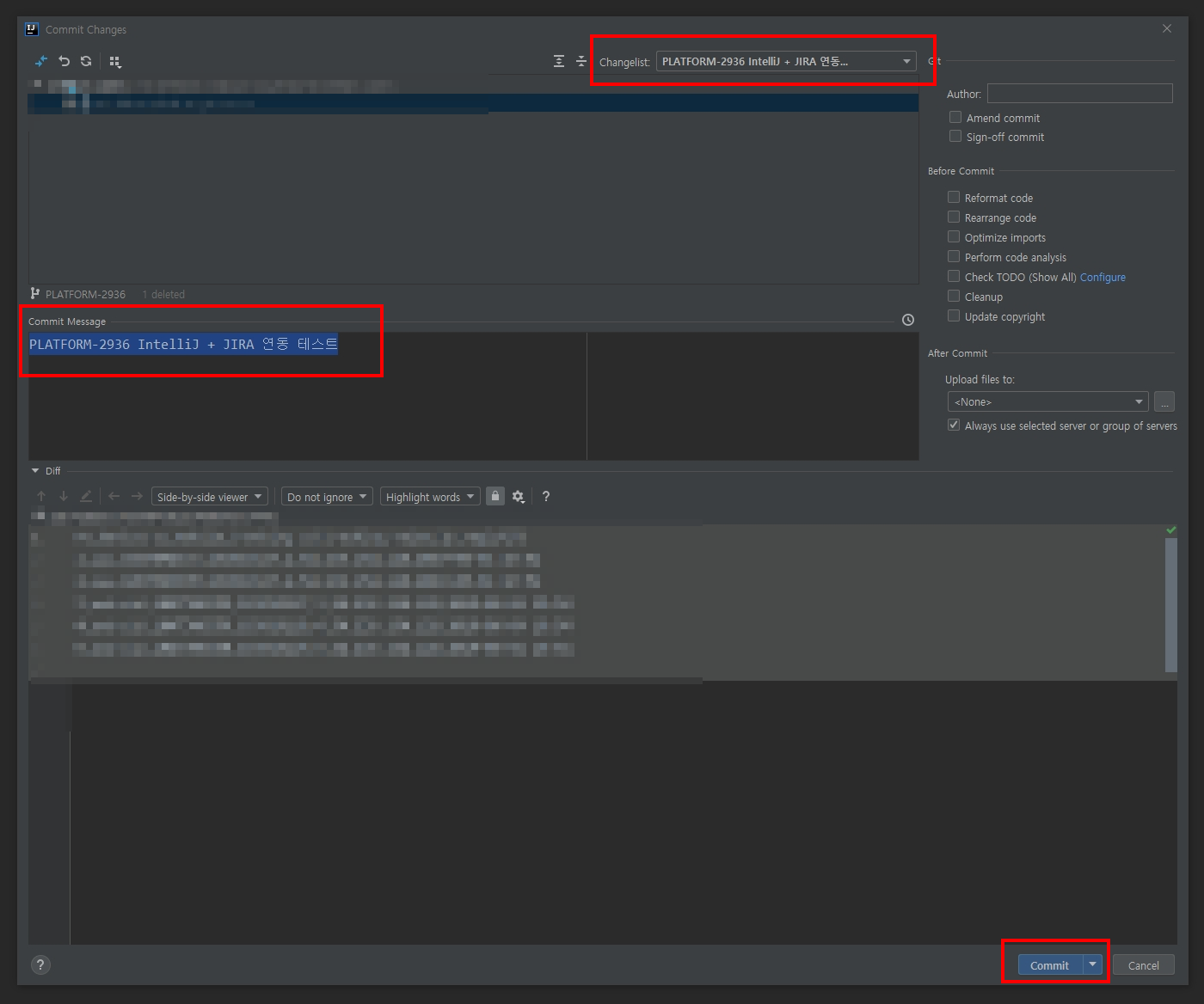Check the Cleanup option

click(x=954, y=296)
